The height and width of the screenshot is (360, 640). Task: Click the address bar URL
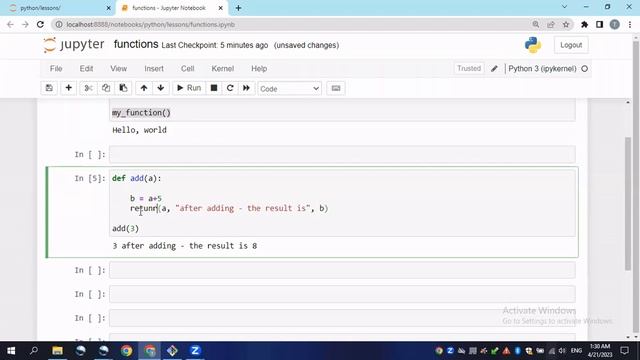coord(151,24)
